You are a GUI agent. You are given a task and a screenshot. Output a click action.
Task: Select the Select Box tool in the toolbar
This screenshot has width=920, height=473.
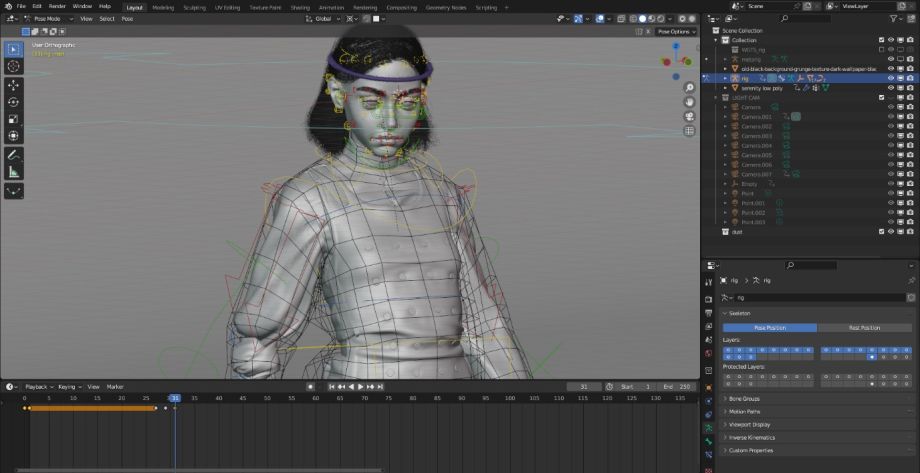[13, 49]
